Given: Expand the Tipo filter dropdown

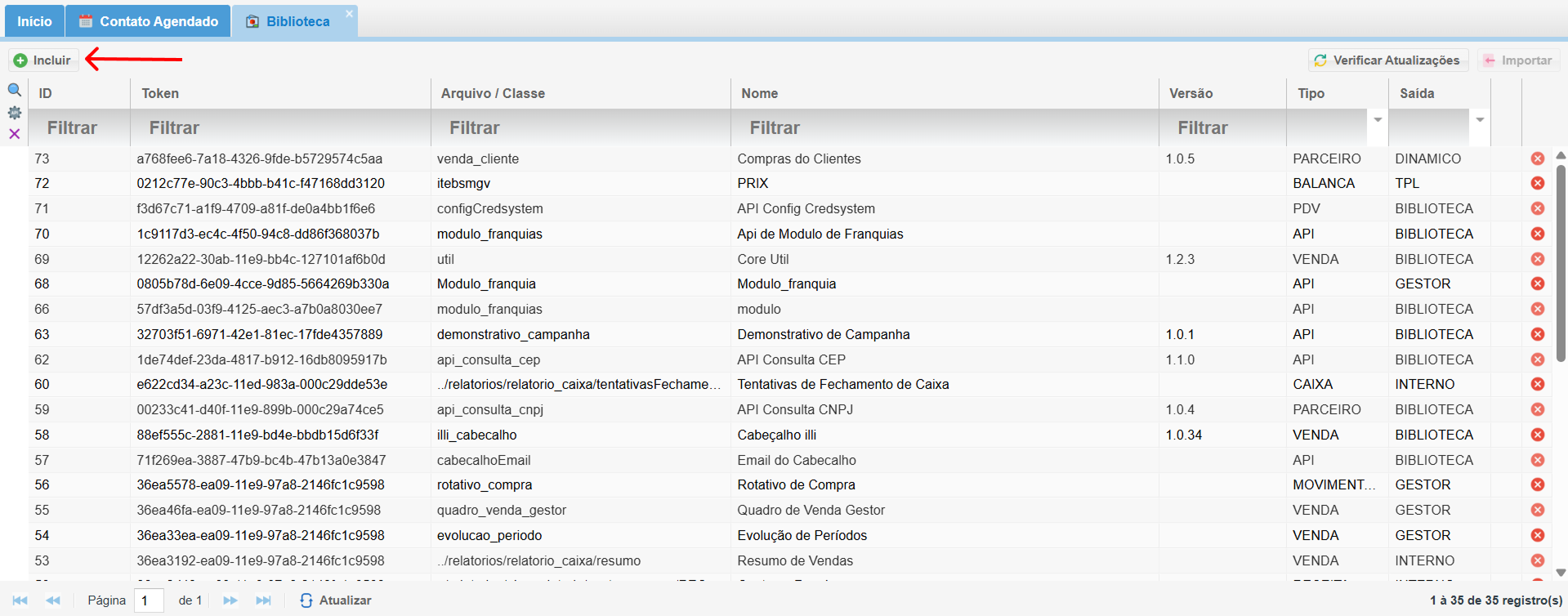Looking at the screenshot, I should (1378, 120).
